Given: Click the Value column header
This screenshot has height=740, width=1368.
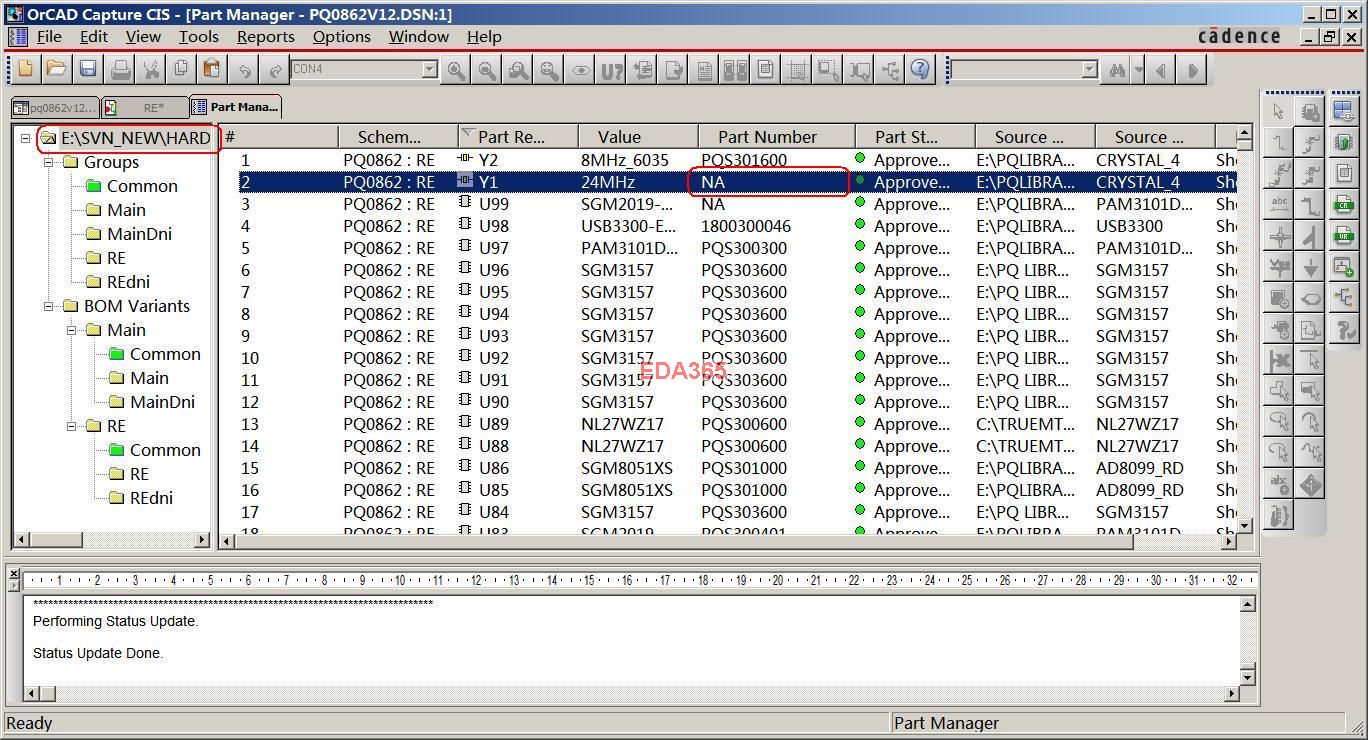Looking at the screenshot, I should (x=619, y=137).
